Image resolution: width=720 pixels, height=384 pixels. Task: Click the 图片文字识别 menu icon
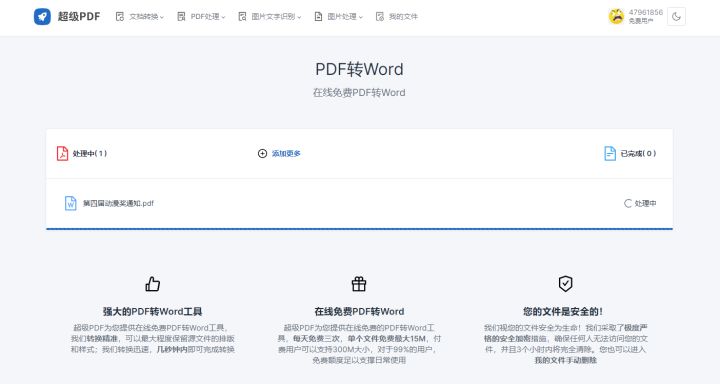[x=242, y=17]
